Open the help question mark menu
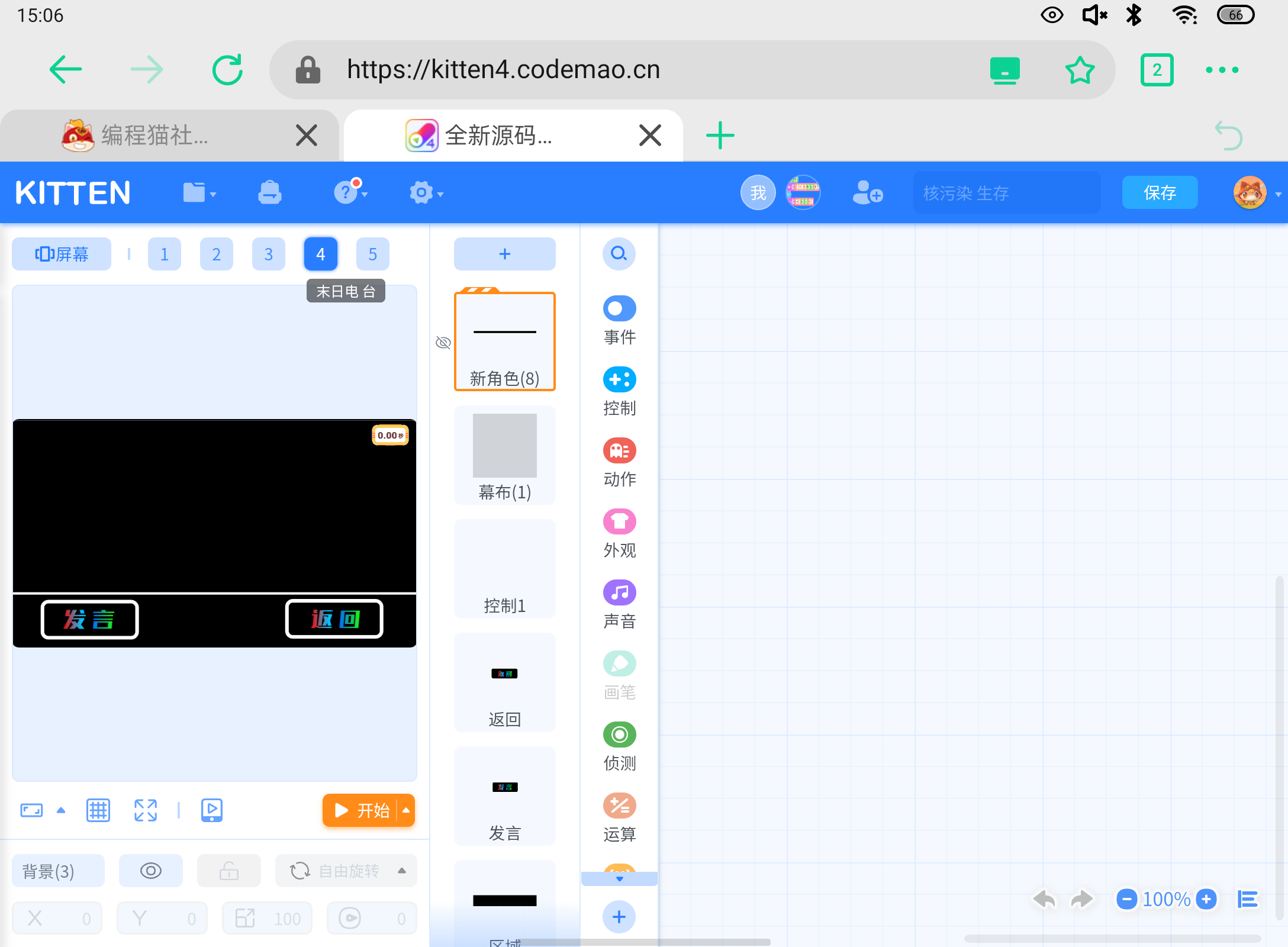 [350, 192]
